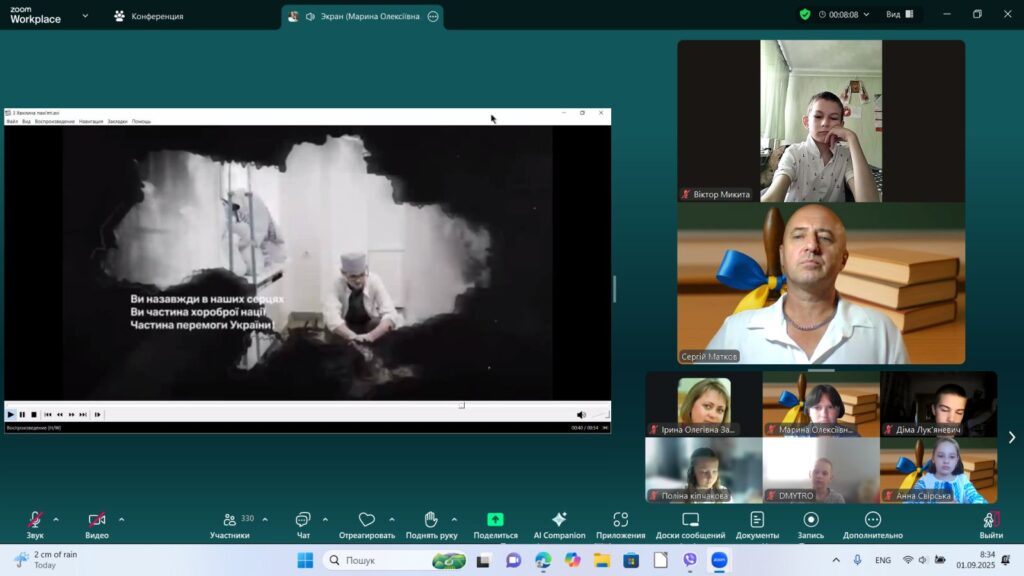
Task: Start camera with the Видео button
Action: coord(97,525)
